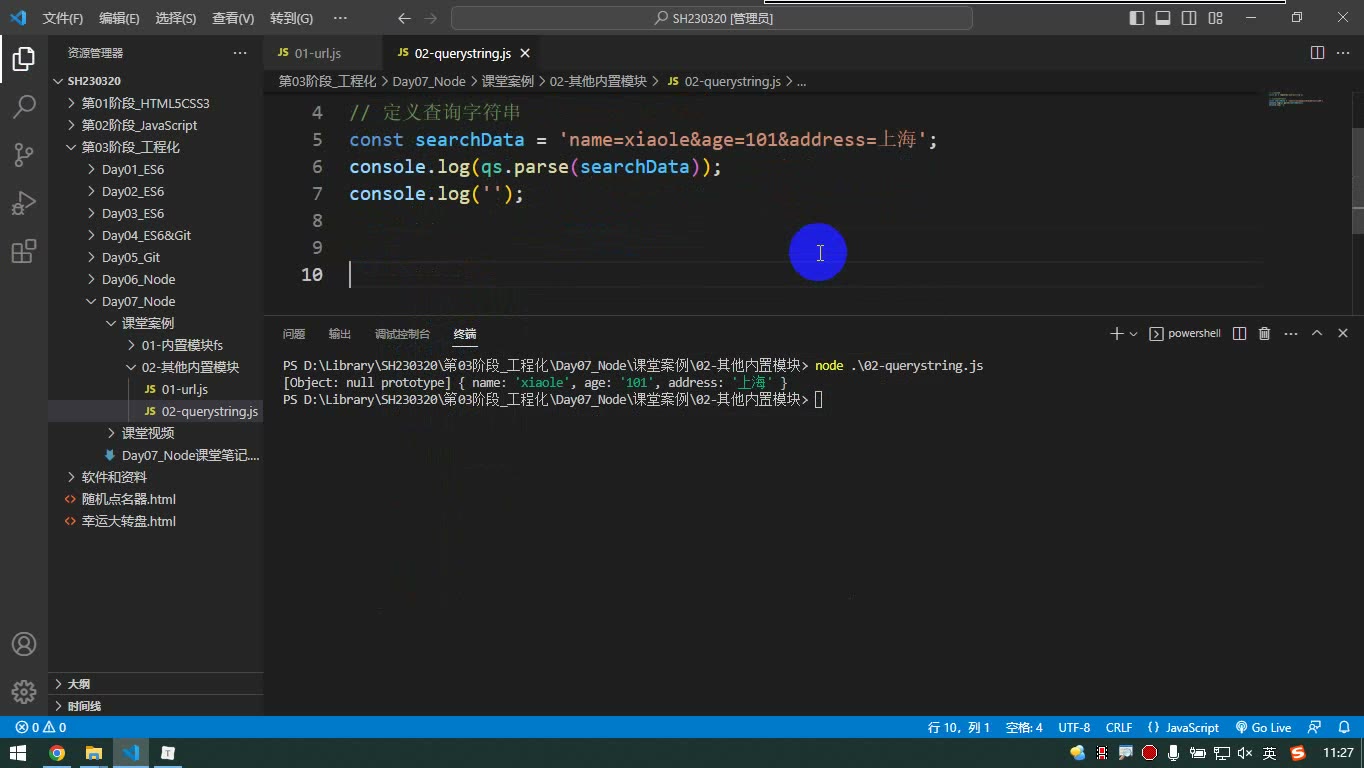The height and width of the screenshot is (768, 1364).
Task: Change end of line CRLF
Action: (1119, 728)
